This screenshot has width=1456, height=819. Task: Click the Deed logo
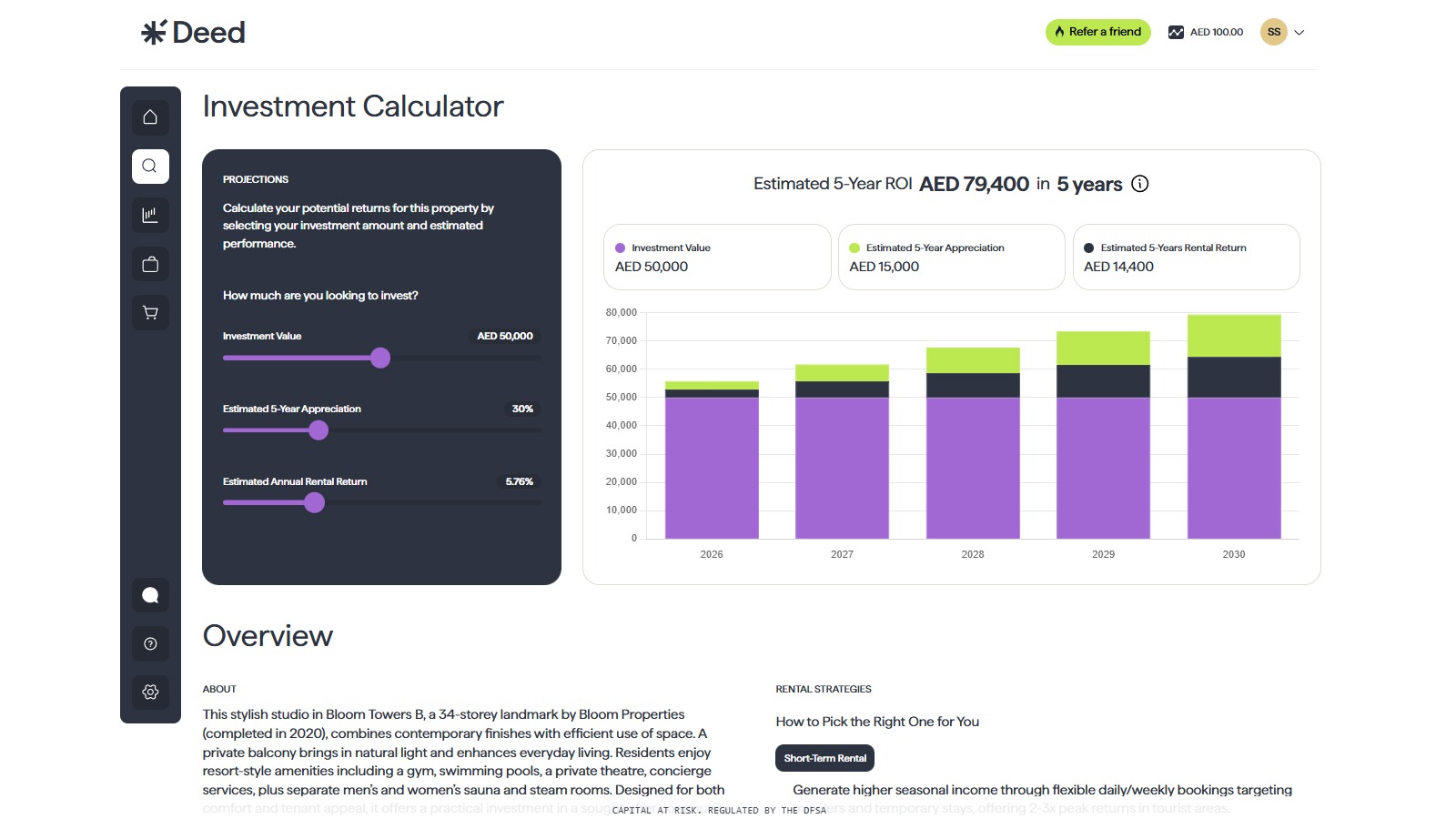pyautogui.click(x=195, y=32)
